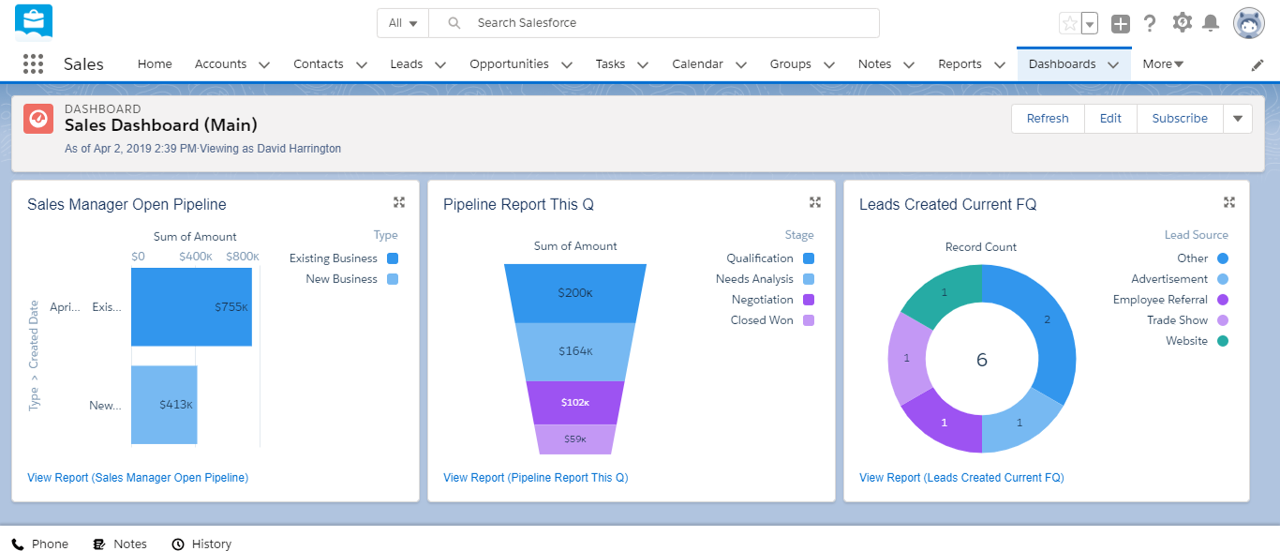The height and width of the screenshot is (554, 1280).
Task: Select the Dashboards tab
Action: tap(1062, 64)
